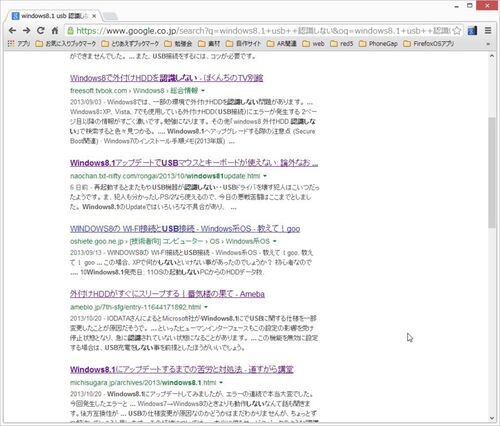Screen dimensions: 500x426
Task: Maximize the Chrome window
Action: [470, 6]
